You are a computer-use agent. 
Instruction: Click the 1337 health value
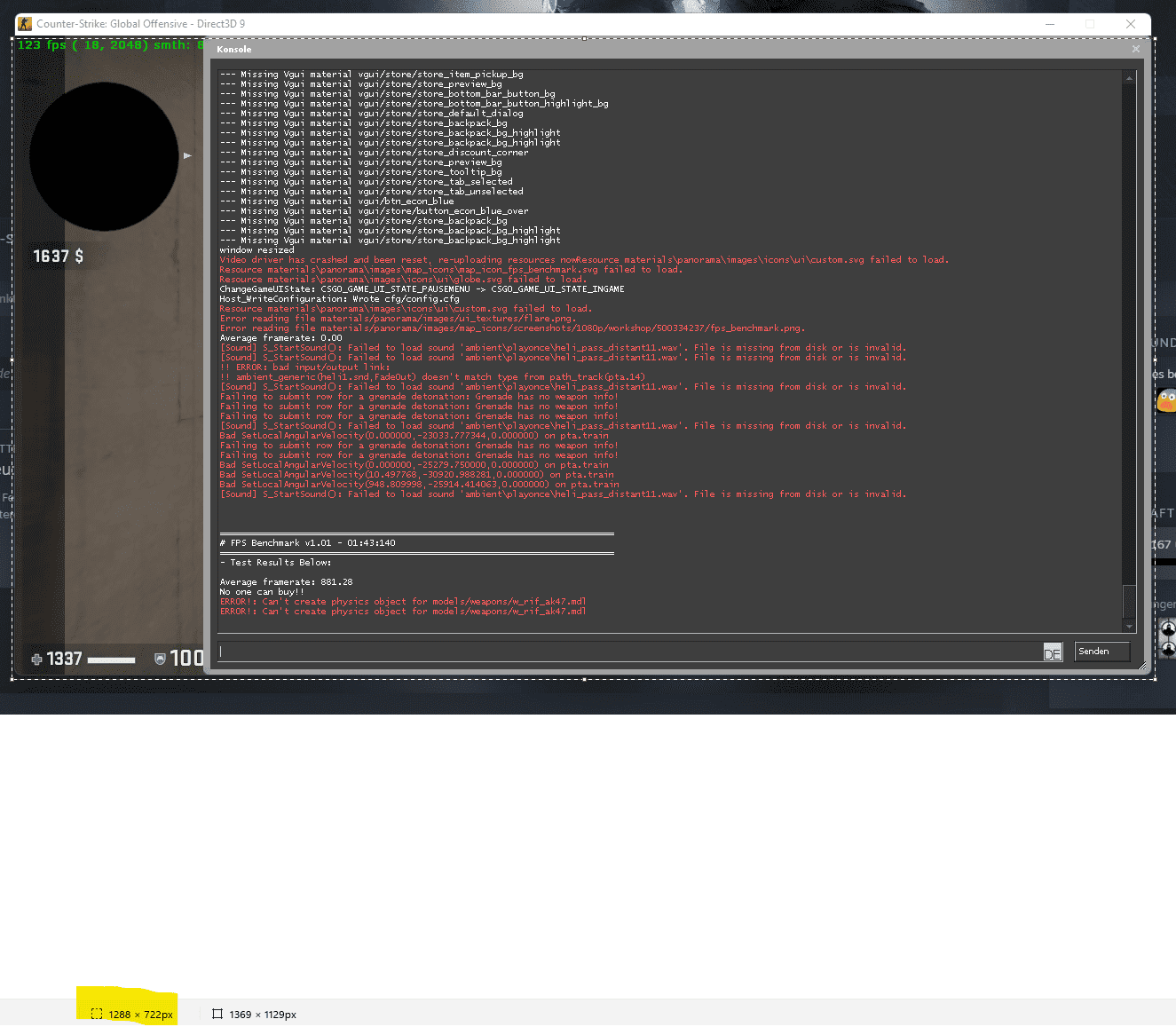coord(64,659)
